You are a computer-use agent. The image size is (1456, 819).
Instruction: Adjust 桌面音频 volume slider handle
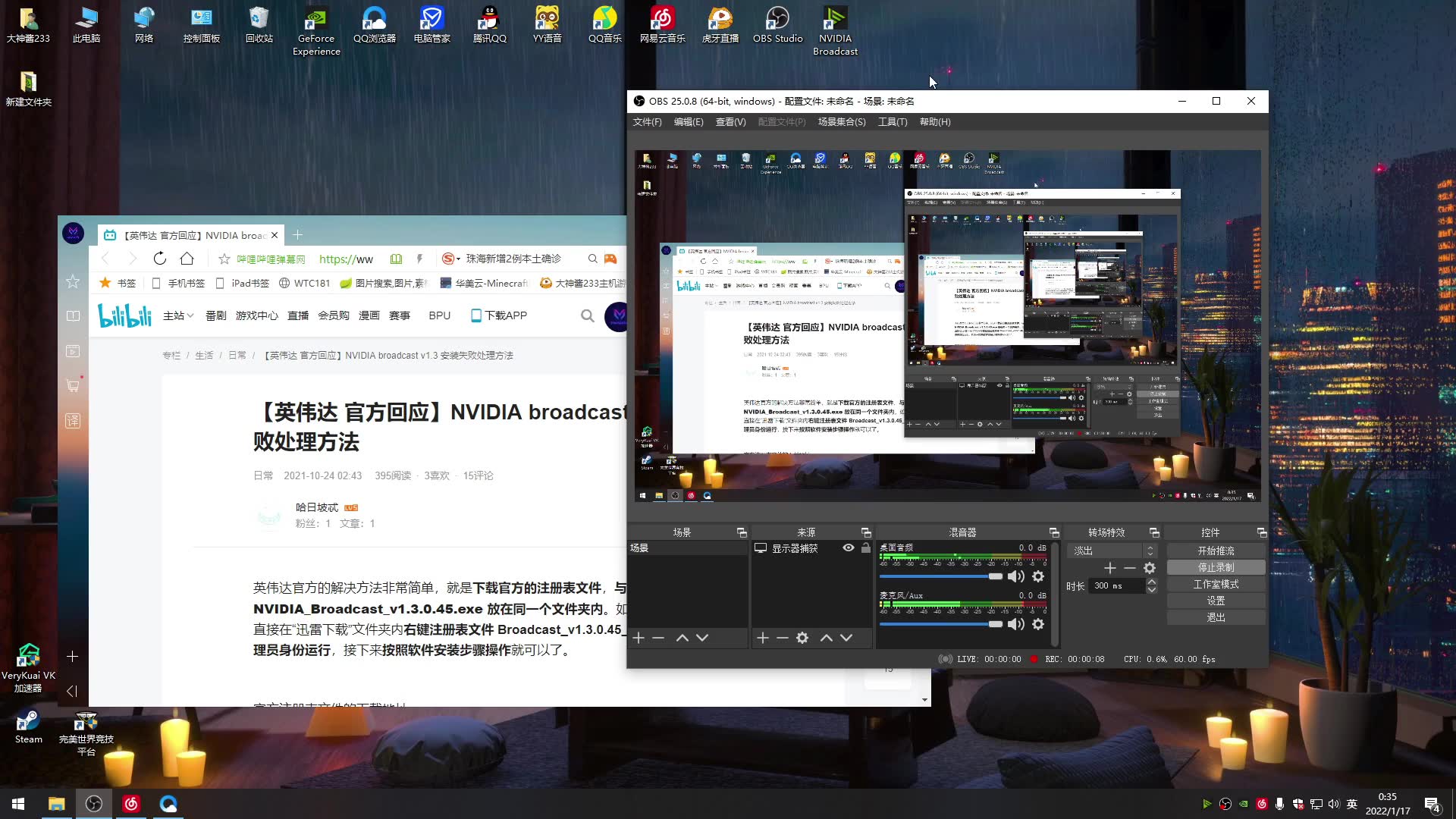click(996, 577)
